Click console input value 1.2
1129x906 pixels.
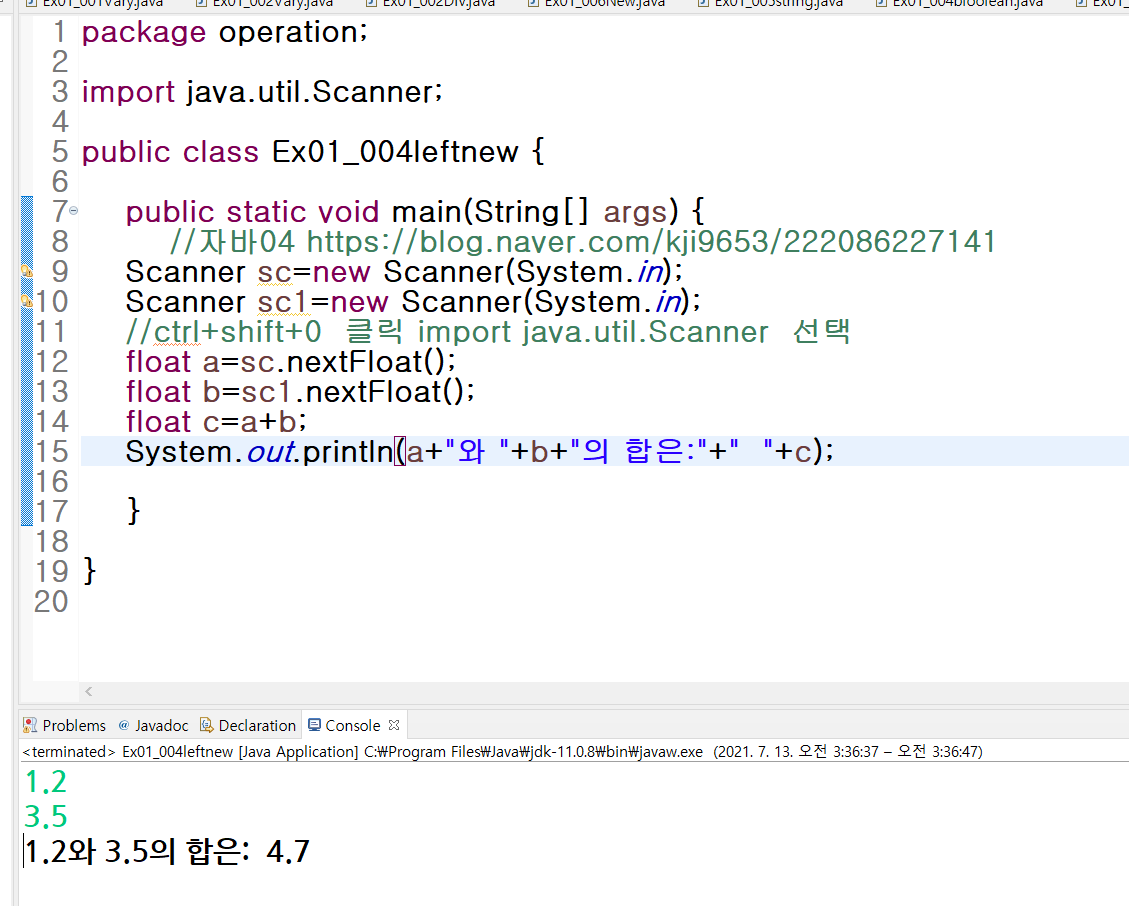coord(45,782)
